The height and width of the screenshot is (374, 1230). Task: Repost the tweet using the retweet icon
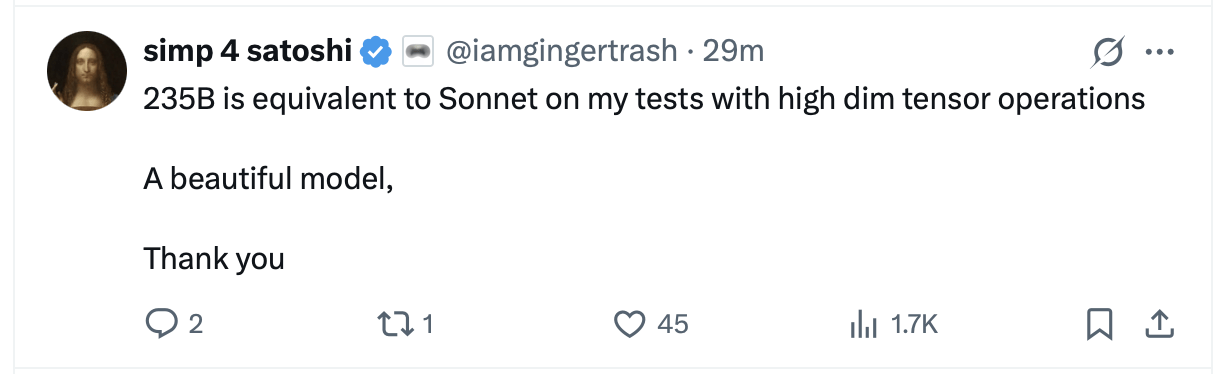pyautogui.click(x=391, y=324)
